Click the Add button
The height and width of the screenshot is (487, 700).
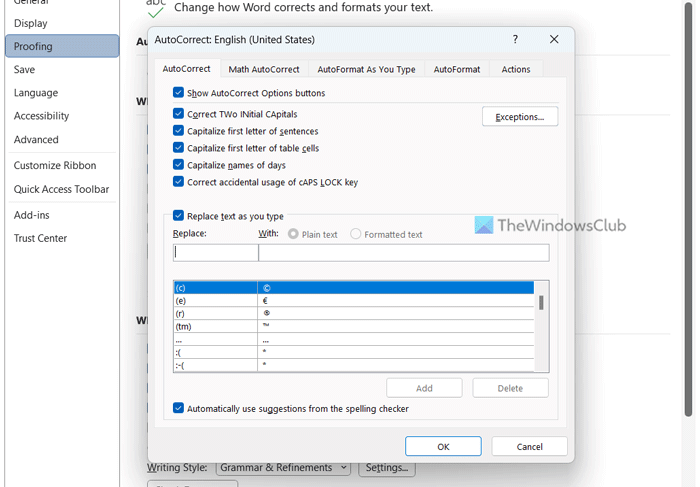point(424,388)
